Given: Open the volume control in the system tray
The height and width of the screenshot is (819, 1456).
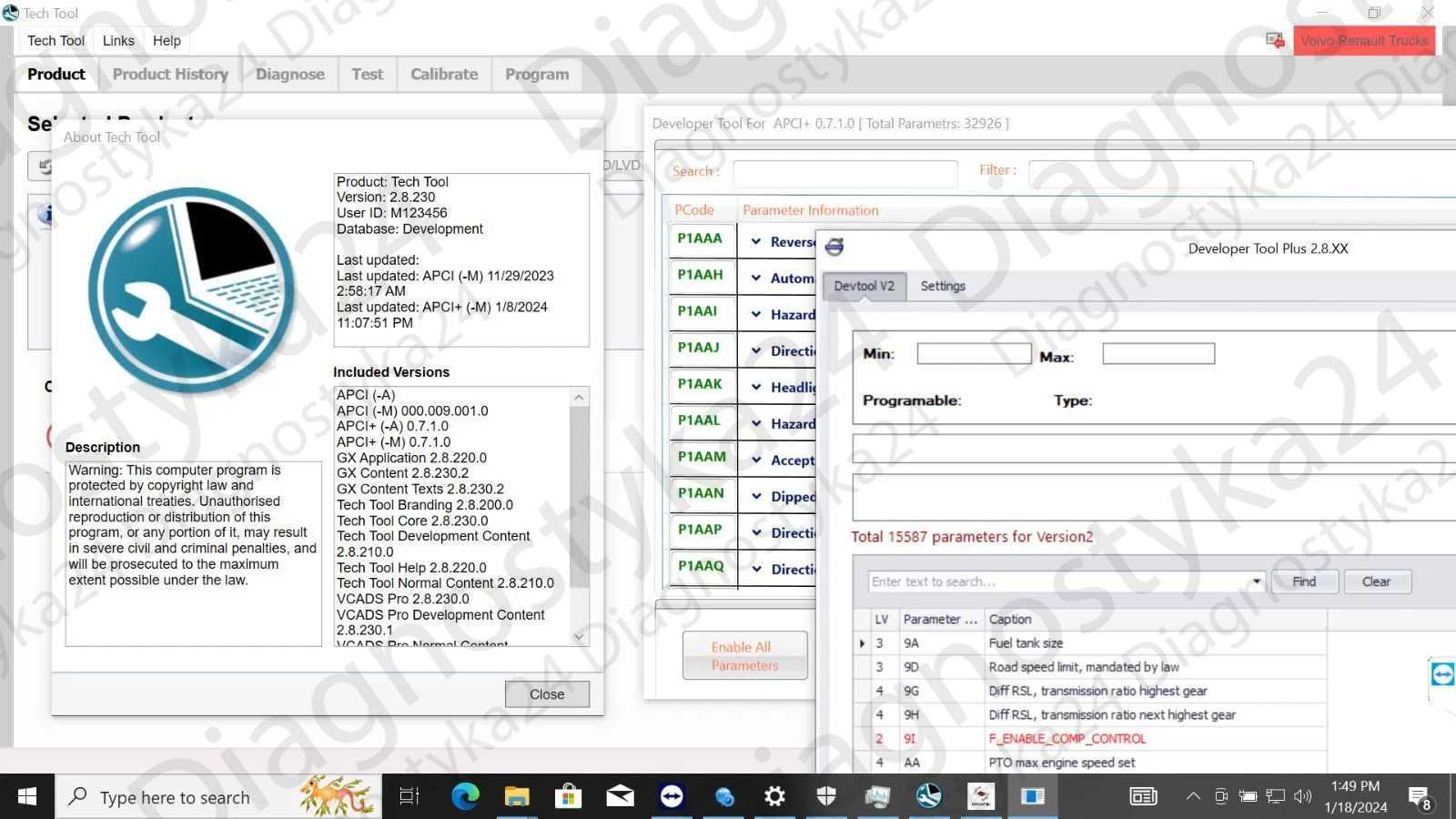Looking at the screenshot, I should [1303, 796].
